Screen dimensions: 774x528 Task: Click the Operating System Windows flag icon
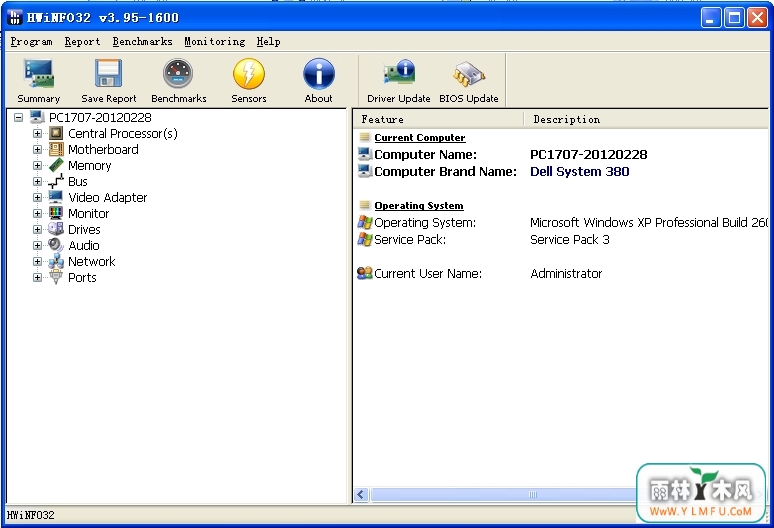(365, 222)
